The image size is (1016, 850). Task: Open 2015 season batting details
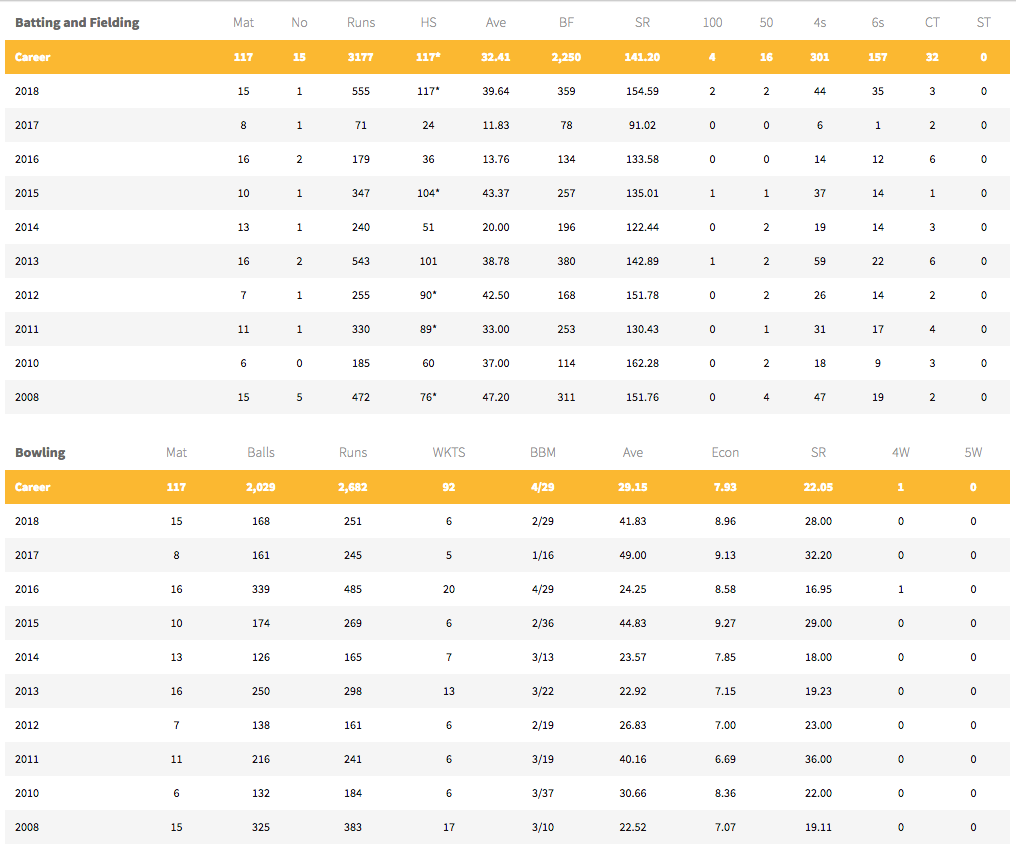coord(27,193)
